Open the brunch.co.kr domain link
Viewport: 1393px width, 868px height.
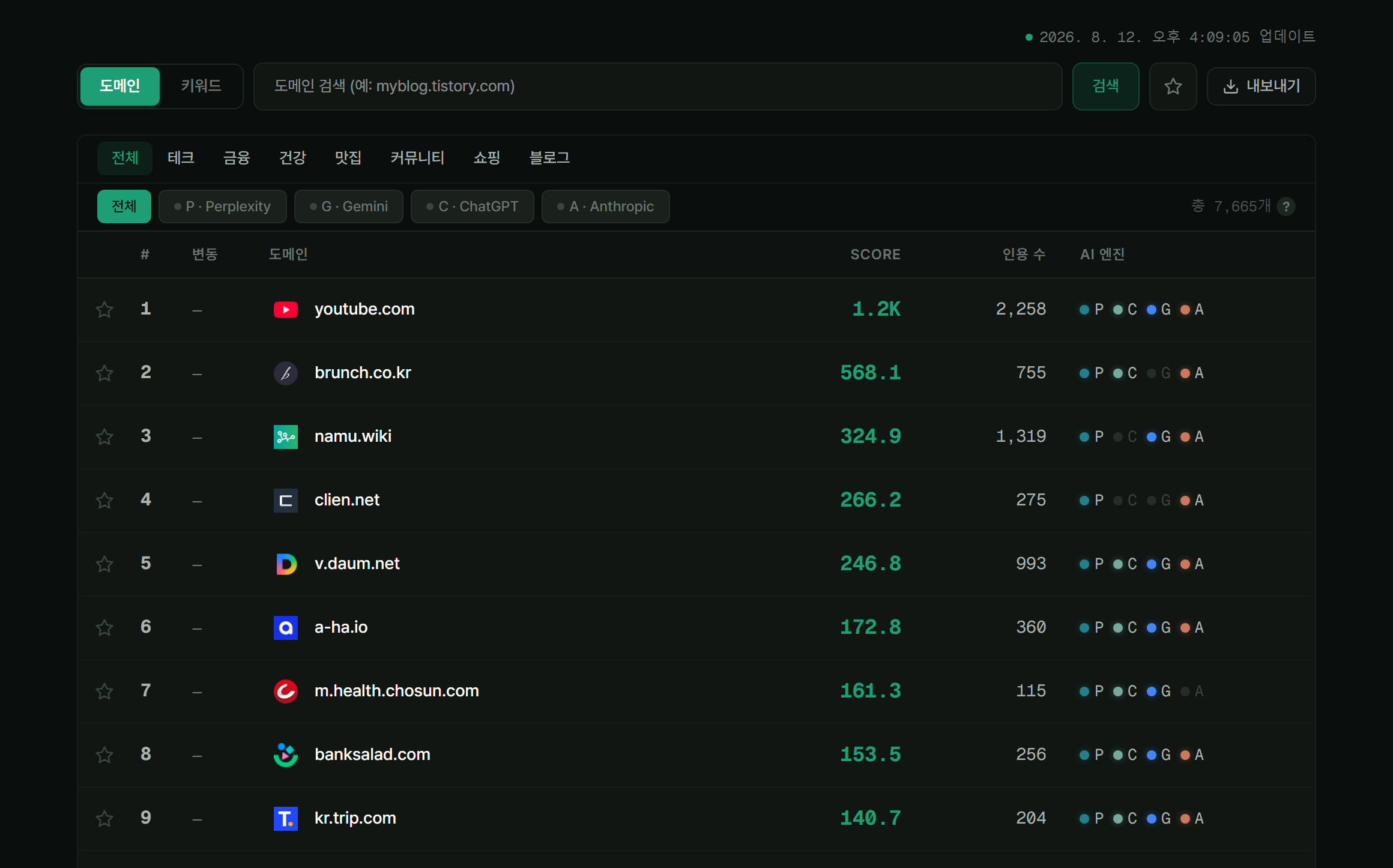click(x=363, y=373)
